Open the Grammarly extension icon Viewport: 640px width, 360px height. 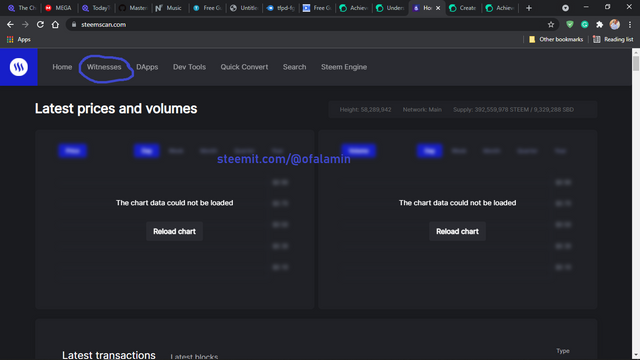(x=584, y=24)
